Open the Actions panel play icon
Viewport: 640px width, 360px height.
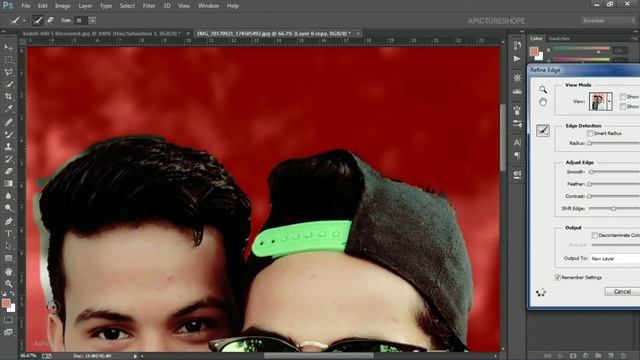517,58
